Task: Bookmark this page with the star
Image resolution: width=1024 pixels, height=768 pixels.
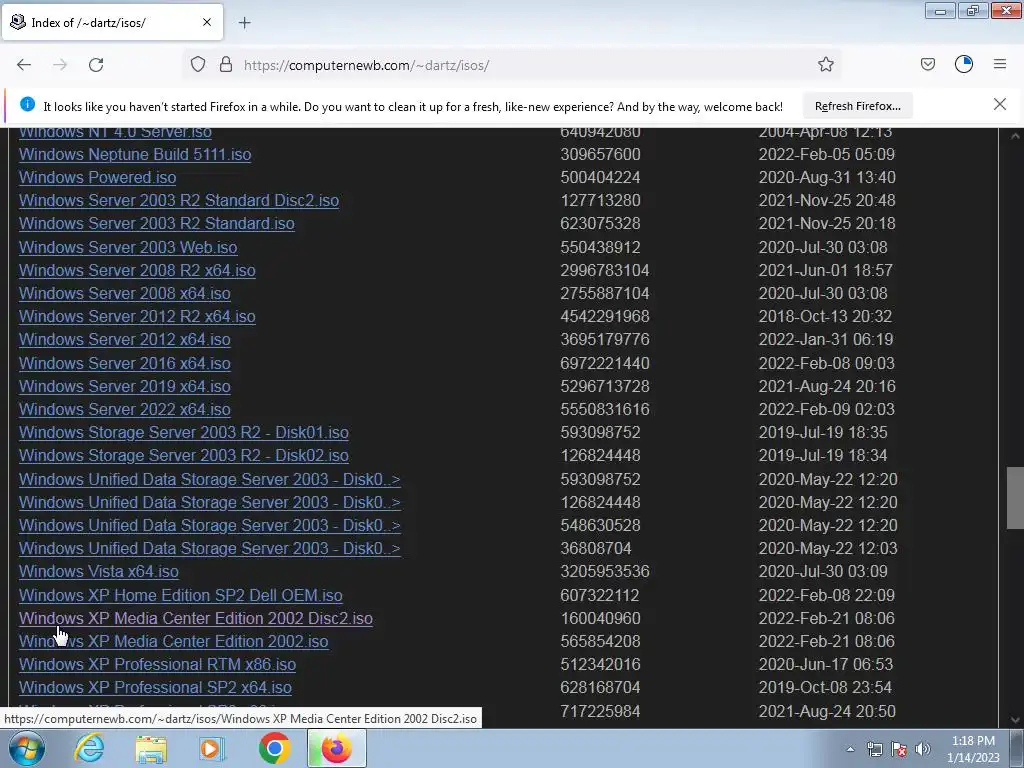Action: pyautogui.click(x=825, y=65)
